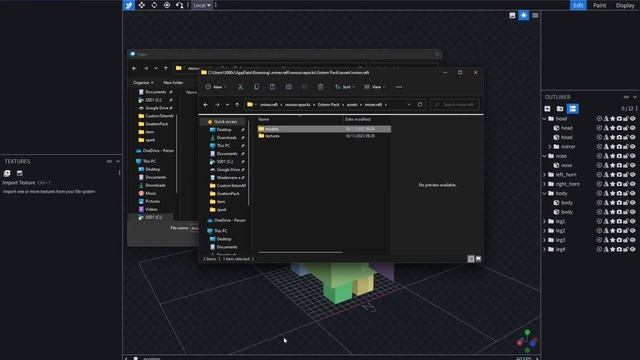Click Refresh icon beside address bar

point(420,104)
